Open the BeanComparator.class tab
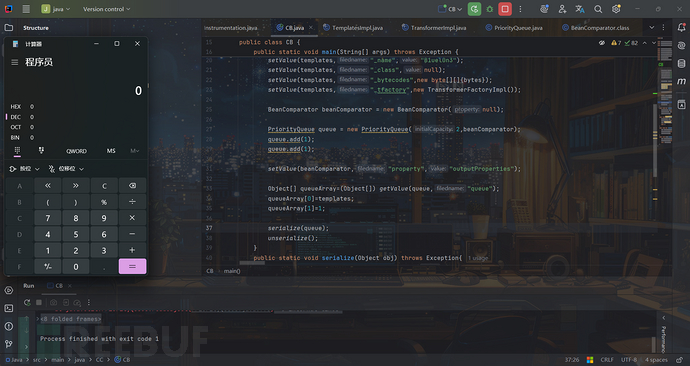 pyautogui.click(x=599, y=28)
